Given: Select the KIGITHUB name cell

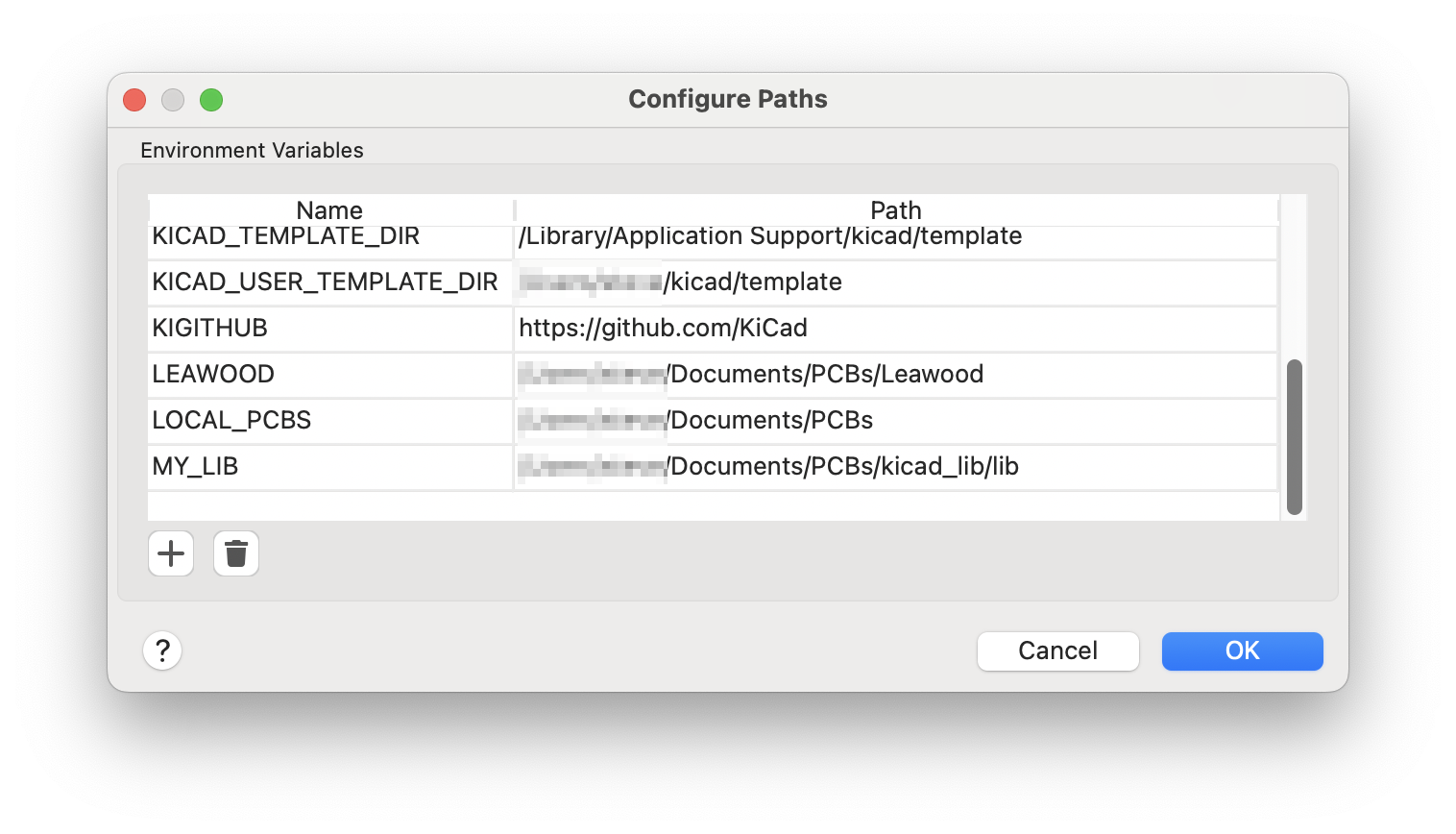Looking at the screenshot, I should (x=210, y=328).
